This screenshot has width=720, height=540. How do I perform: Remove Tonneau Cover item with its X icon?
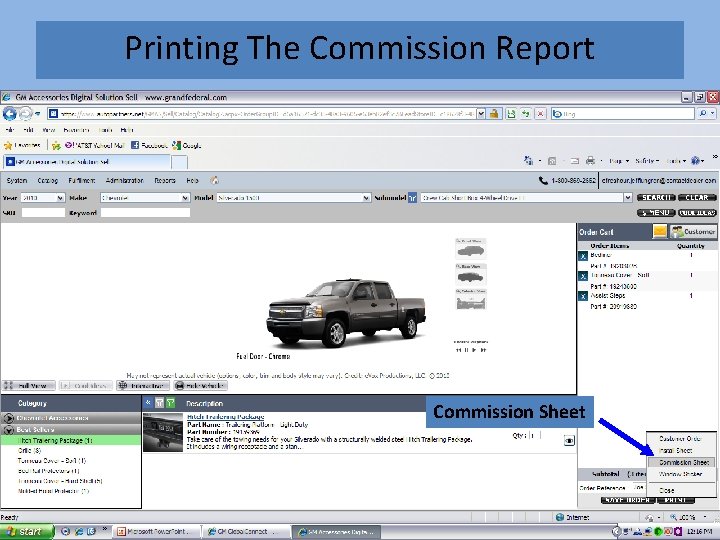coord(583,276)
